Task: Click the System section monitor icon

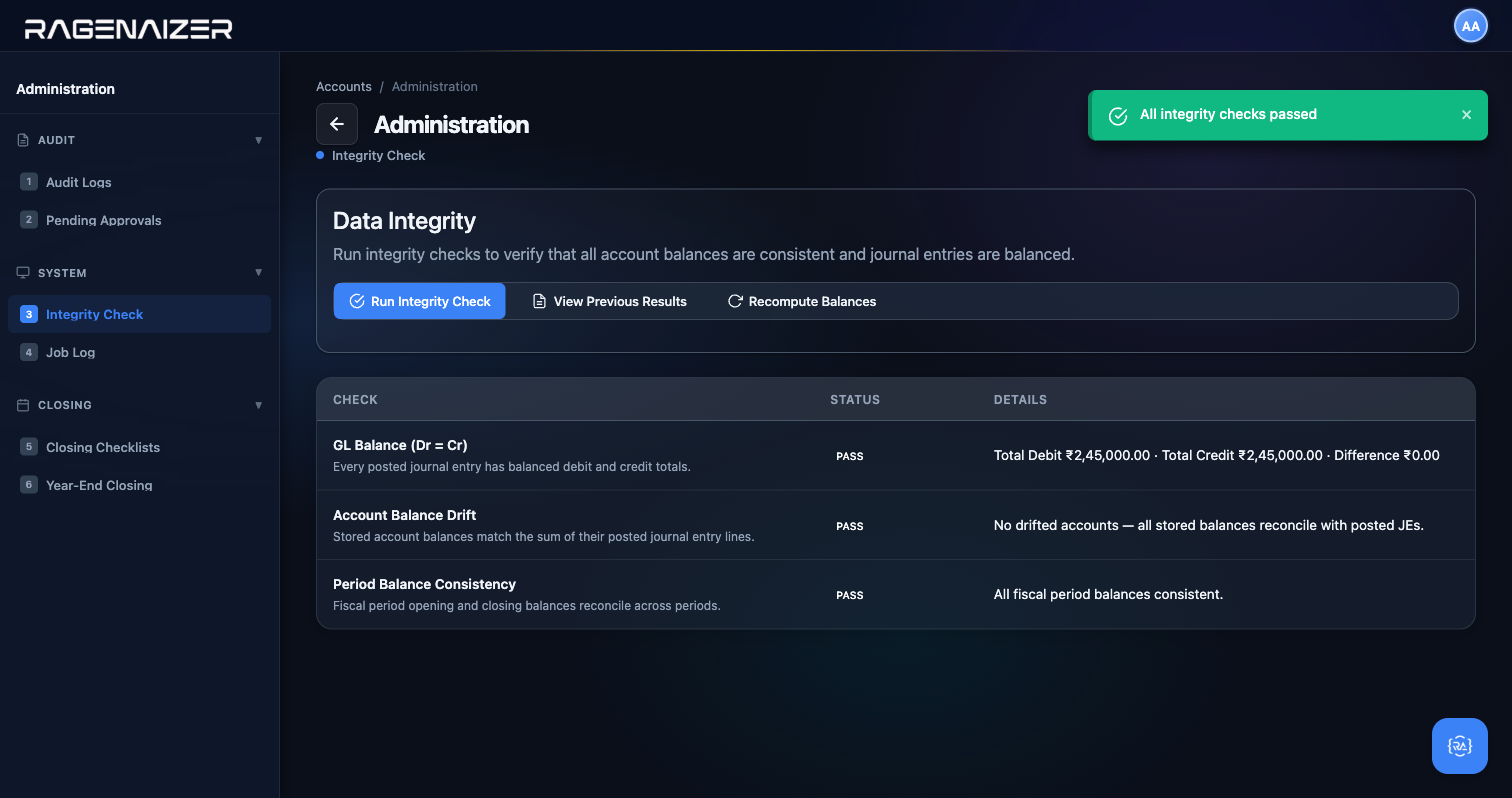Action: point(23,272)
